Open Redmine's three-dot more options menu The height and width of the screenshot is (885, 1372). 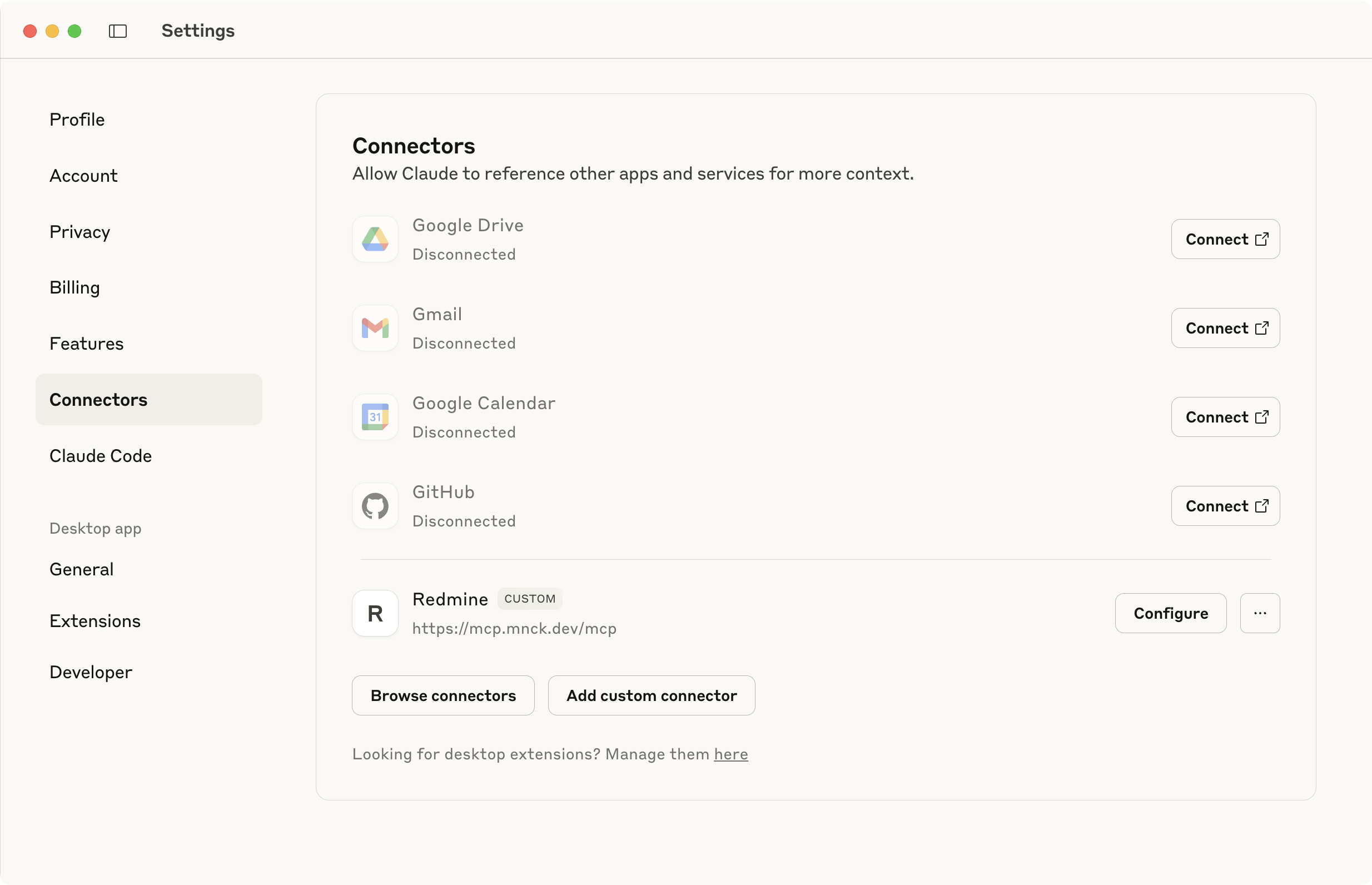point(1259,613)
